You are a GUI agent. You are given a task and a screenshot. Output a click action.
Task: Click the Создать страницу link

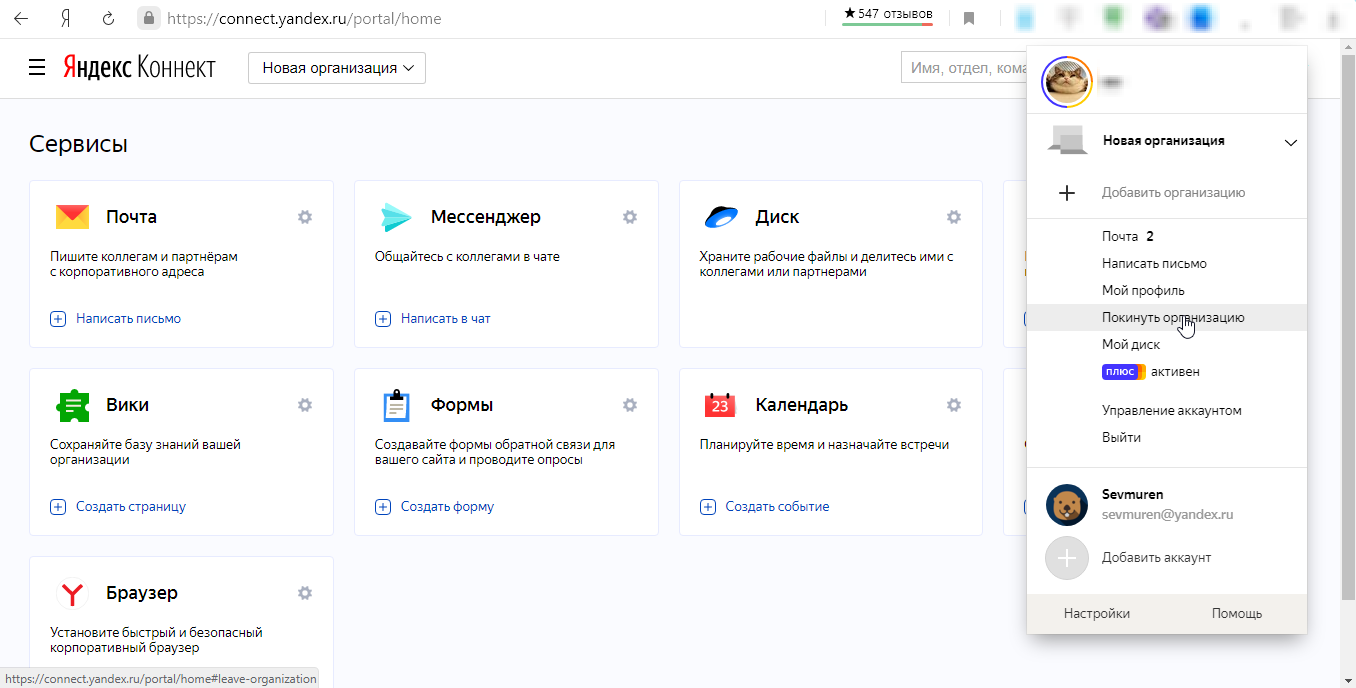131,507
